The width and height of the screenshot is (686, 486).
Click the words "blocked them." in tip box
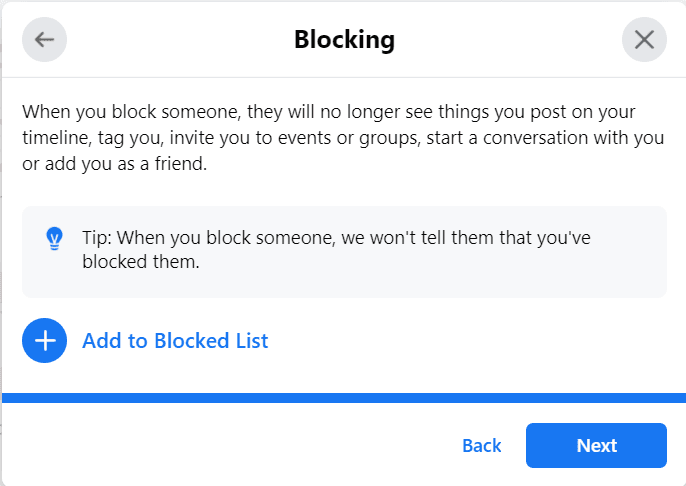(x=141, y=262)
